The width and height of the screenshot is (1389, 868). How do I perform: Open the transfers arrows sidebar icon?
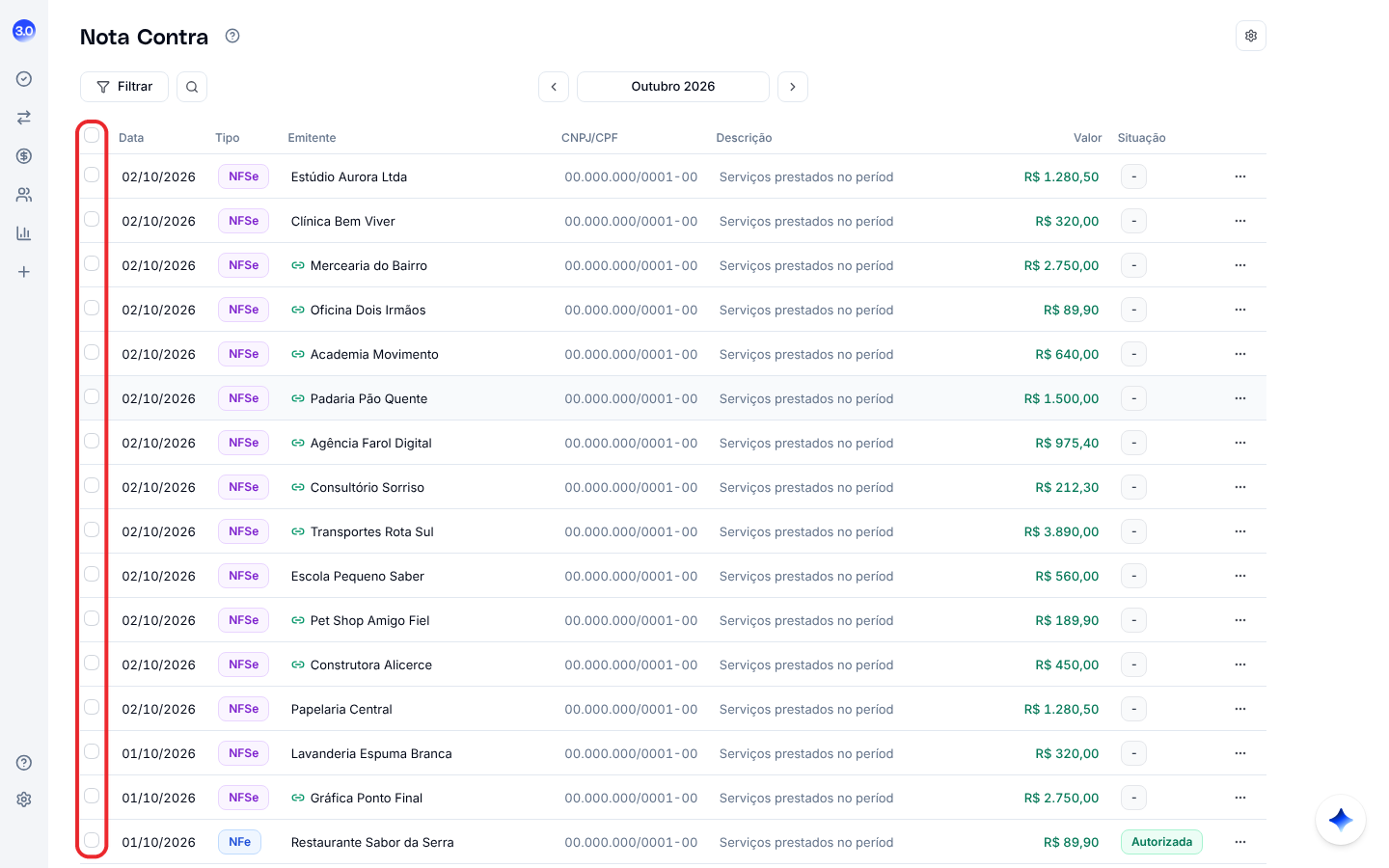pos(24,118)
